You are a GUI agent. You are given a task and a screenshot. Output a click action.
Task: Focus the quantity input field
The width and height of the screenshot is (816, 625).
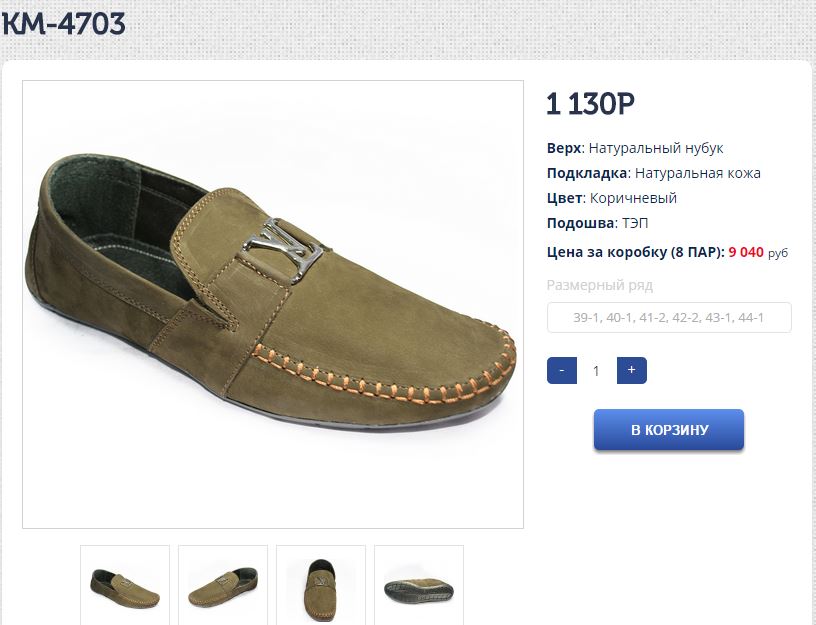pyautogui.click(x=597, y=371)
